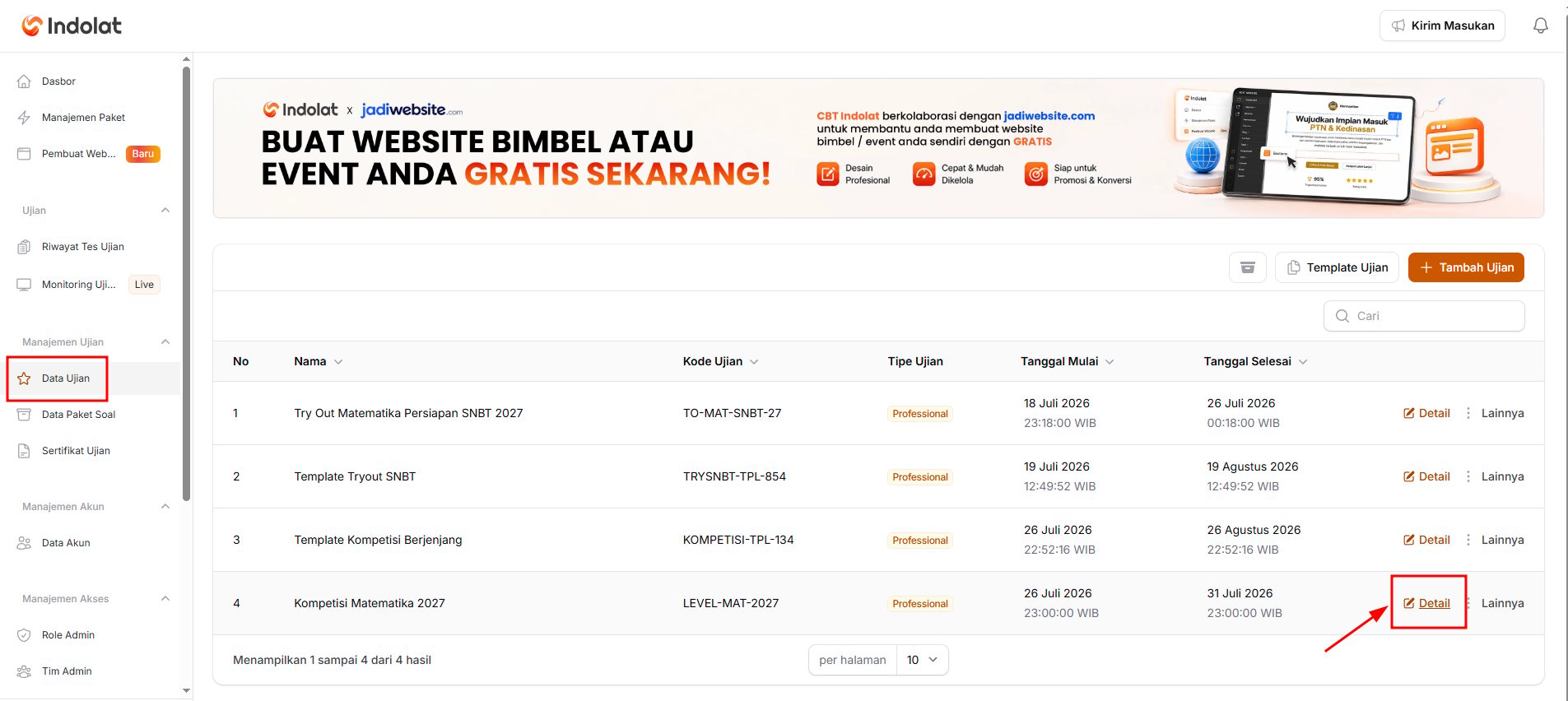Click name Kompetisi Matematika 2027
Viewport: 1568px width, 701px height.
coord(370,603)
